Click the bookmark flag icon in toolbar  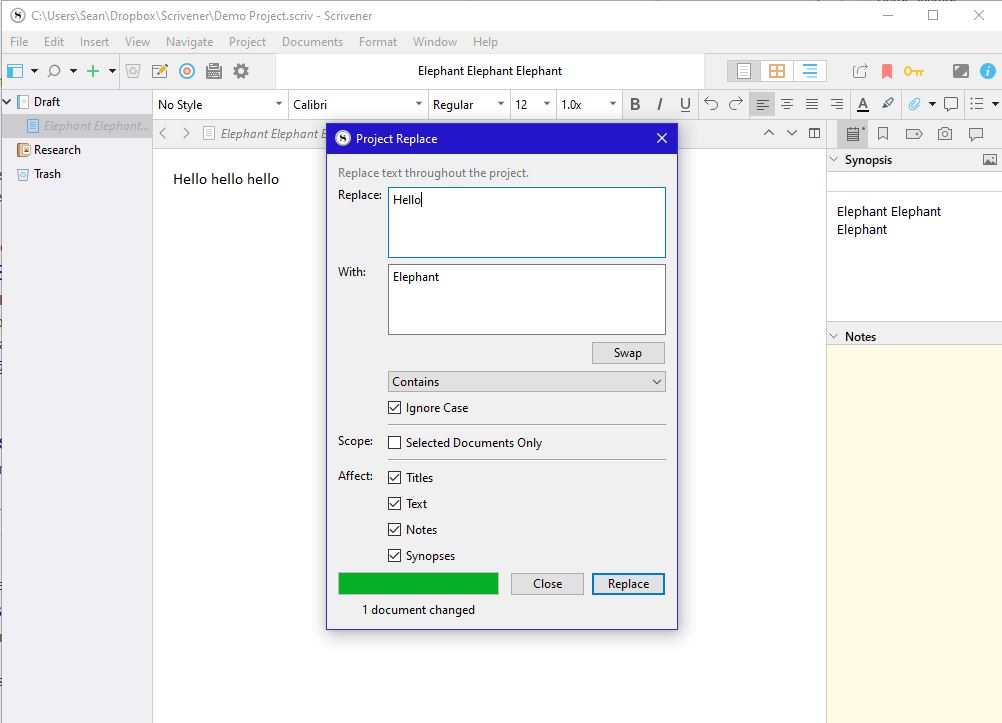coord(886,71)
